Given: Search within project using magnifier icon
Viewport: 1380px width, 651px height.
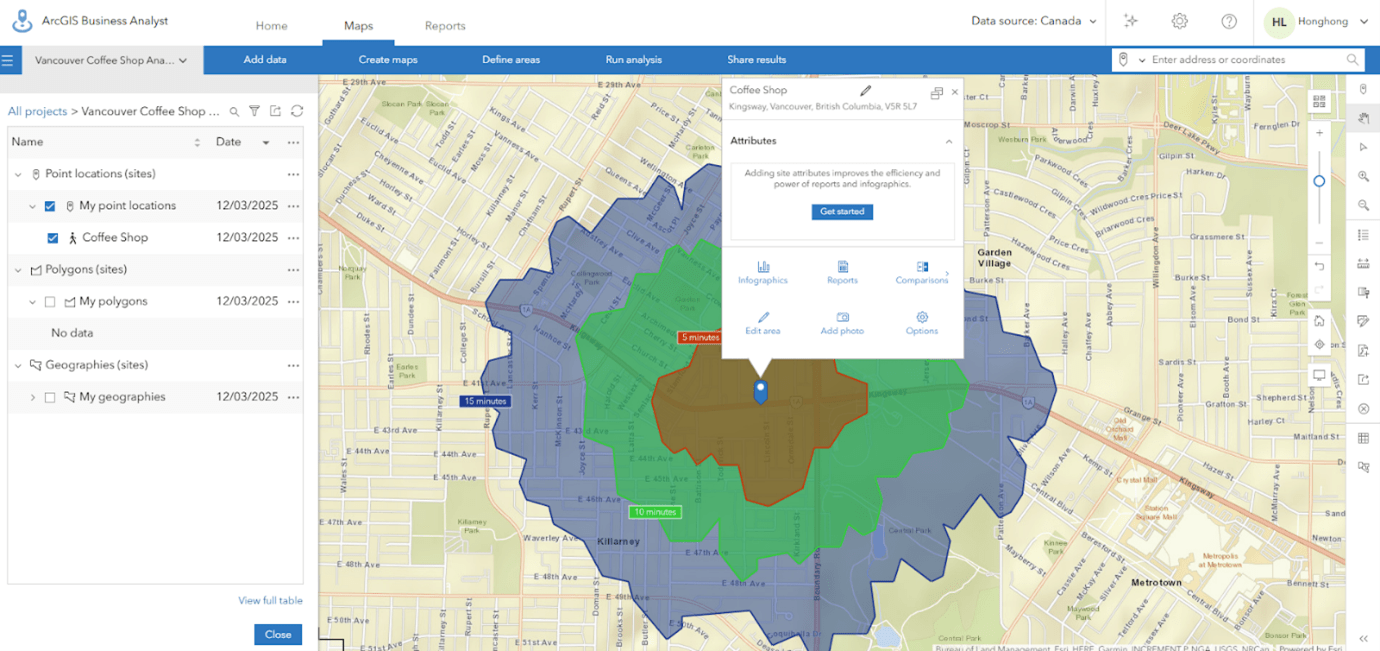Looking at the screenshot, I should (x=234, y=112).
